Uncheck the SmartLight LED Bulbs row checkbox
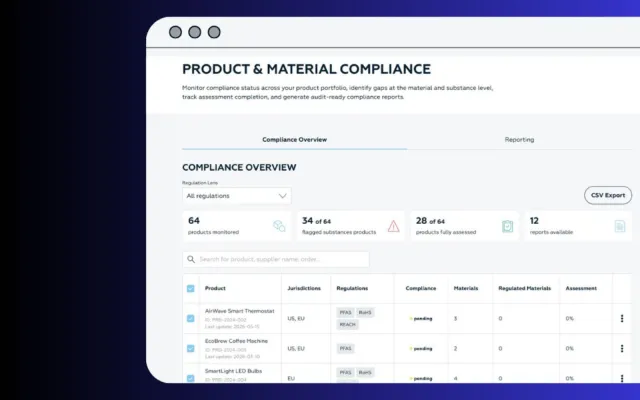 [x=191, y=378]
